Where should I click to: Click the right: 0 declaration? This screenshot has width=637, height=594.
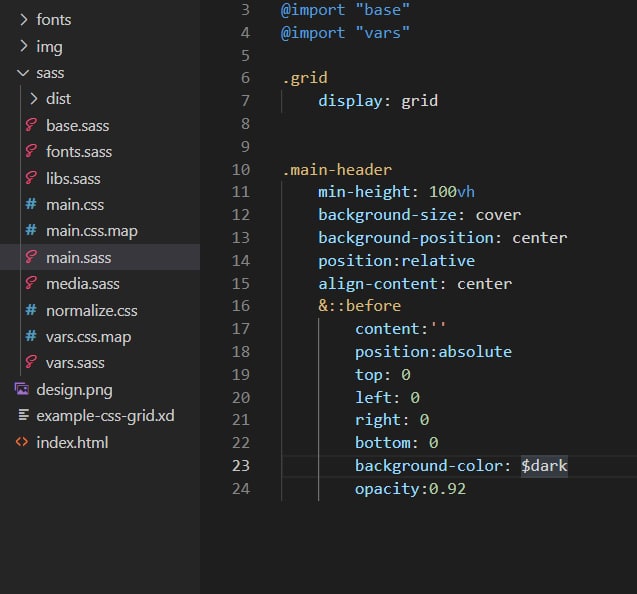click(x=392, y=420)
